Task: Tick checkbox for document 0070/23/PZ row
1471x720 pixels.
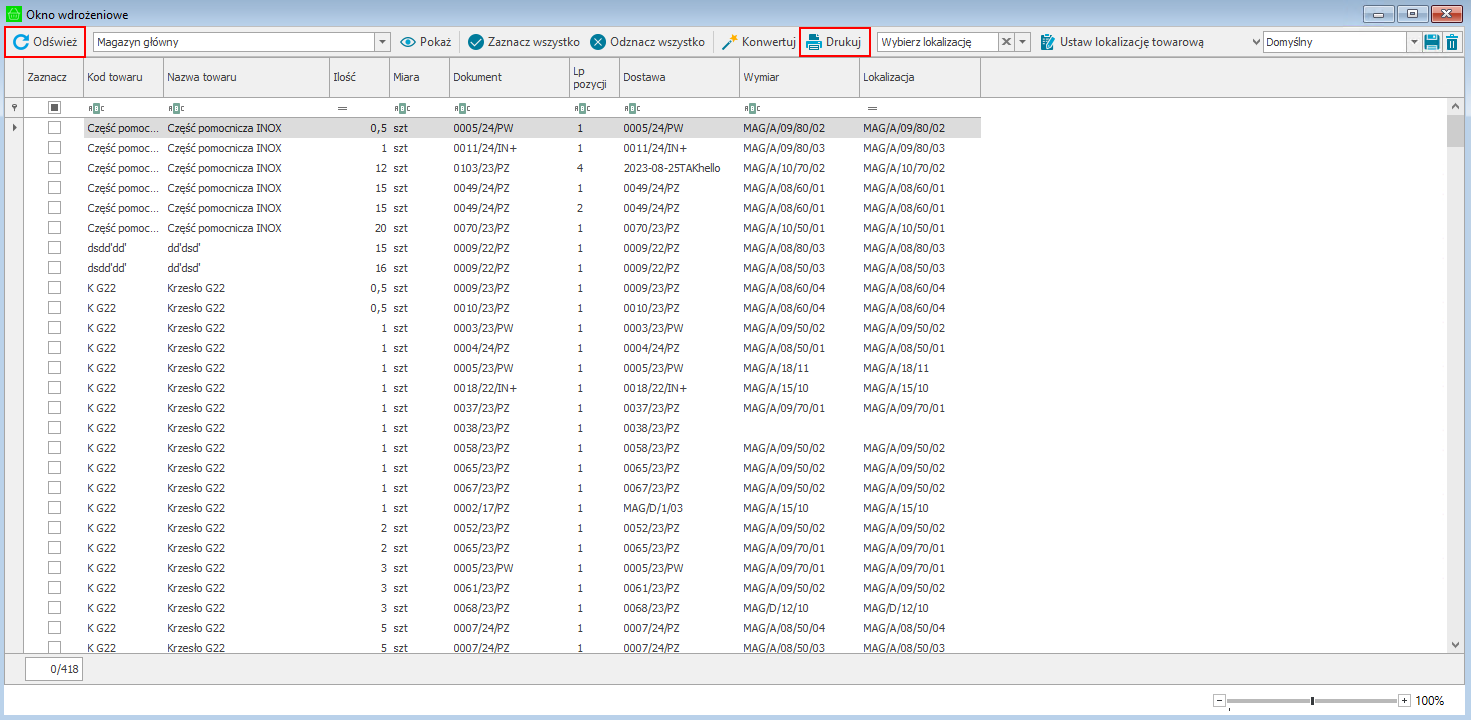Action: pyautogui.click(x=55, y=228)
